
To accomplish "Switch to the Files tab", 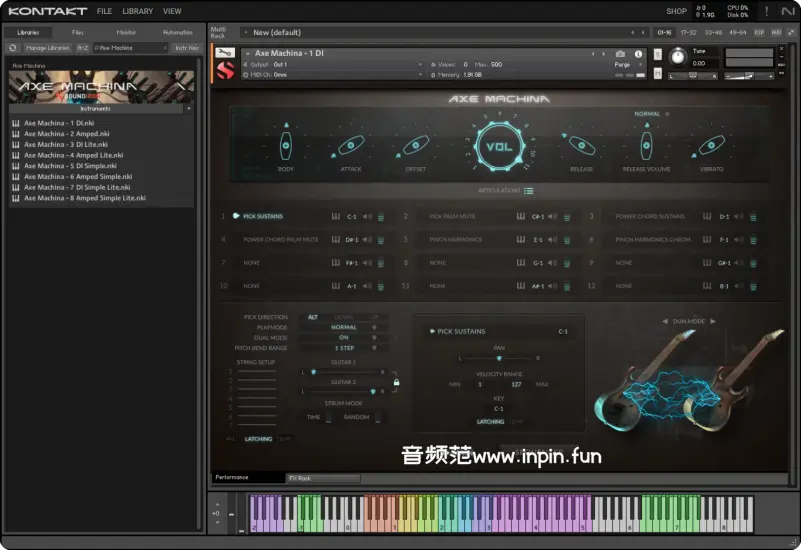I will click(x=78, y=32).
